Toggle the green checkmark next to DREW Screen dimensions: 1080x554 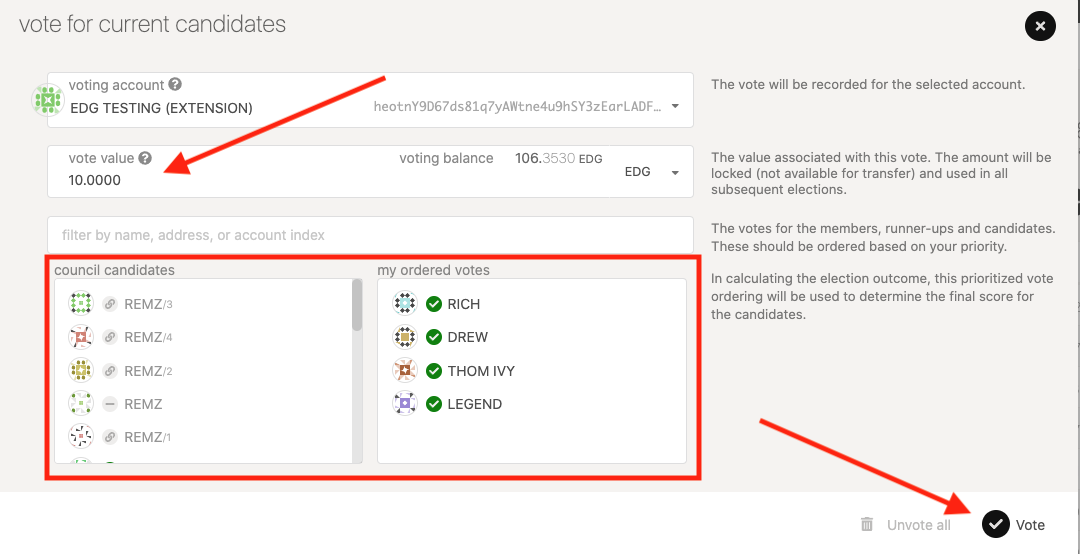(434, 337)
